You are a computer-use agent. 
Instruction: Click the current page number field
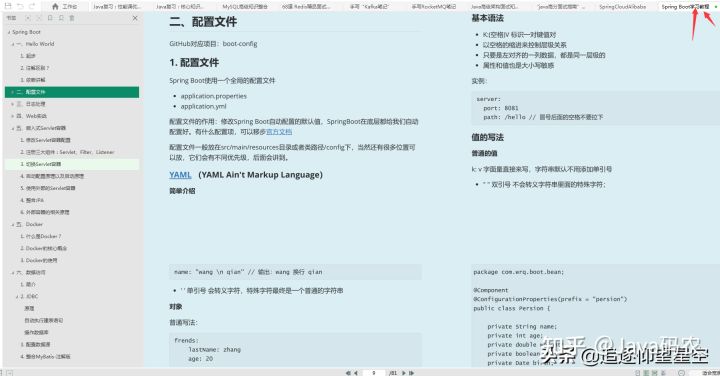tap(374, 373)
